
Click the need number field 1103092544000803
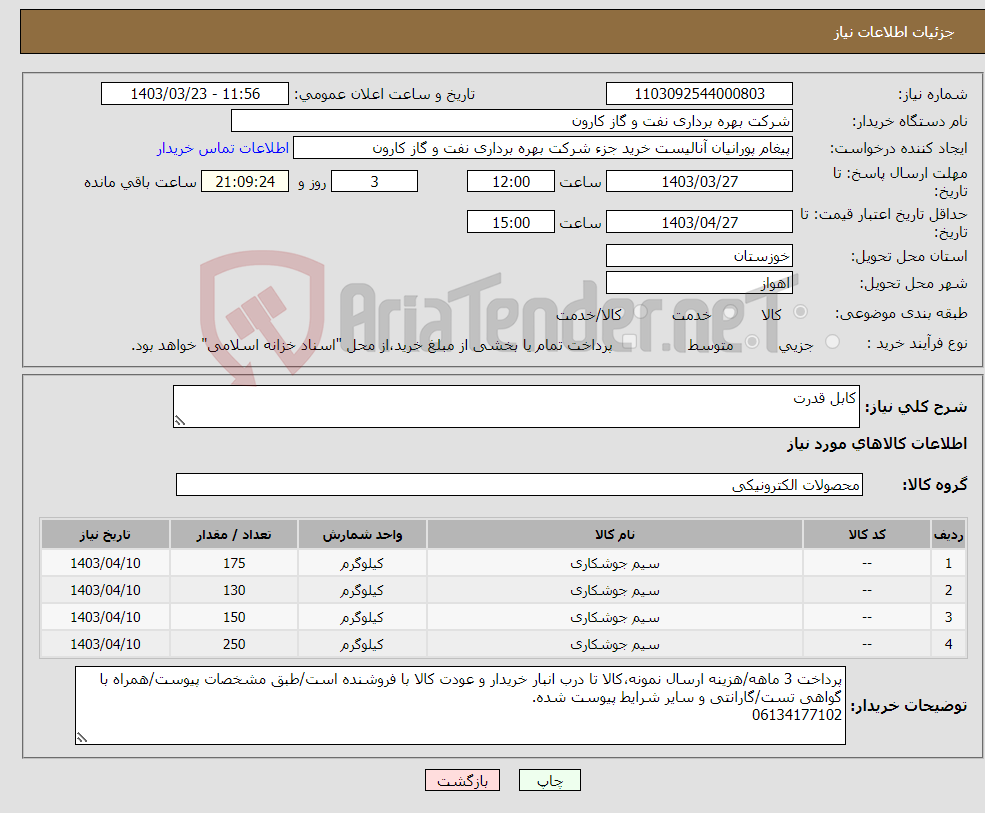click(699, 94)
